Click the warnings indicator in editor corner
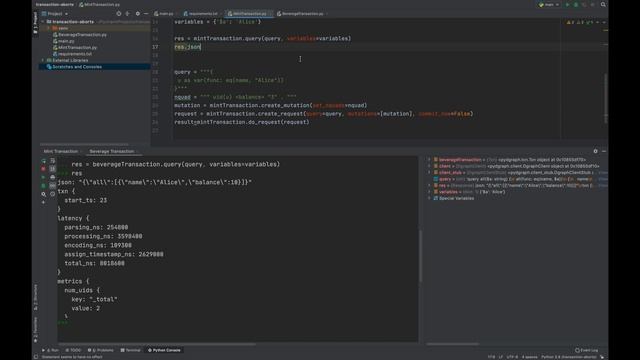Screen dimensions: 640x360 point(580,22)
